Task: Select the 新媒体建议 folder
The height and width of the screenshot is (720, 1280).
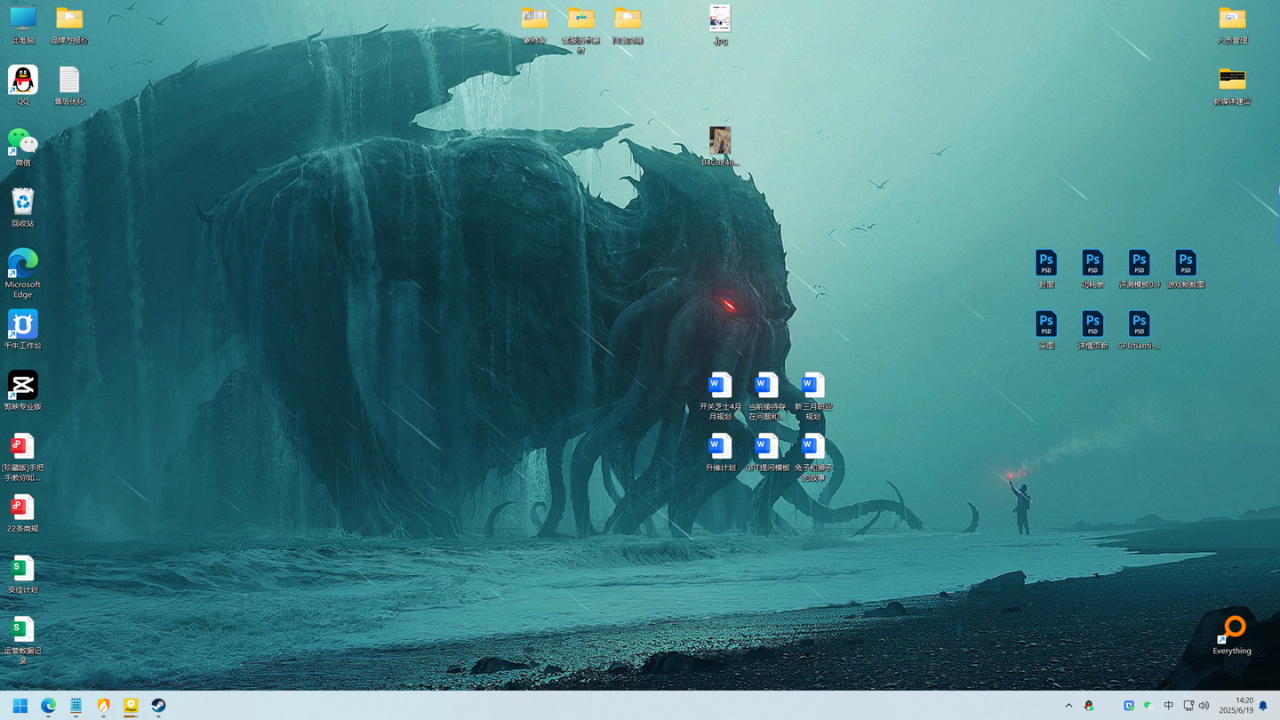Action: tap(1232, 85)
